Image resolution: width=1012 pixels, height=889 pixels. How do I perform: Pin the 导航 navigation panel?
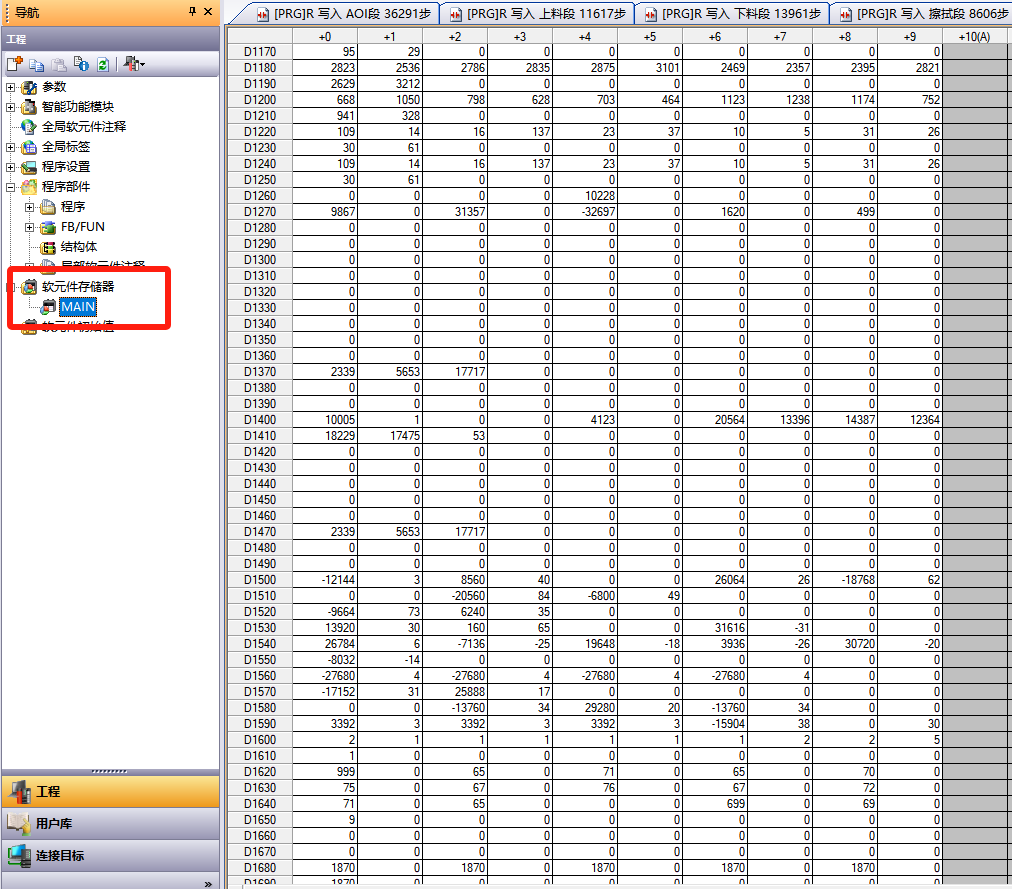coord(192,11)
